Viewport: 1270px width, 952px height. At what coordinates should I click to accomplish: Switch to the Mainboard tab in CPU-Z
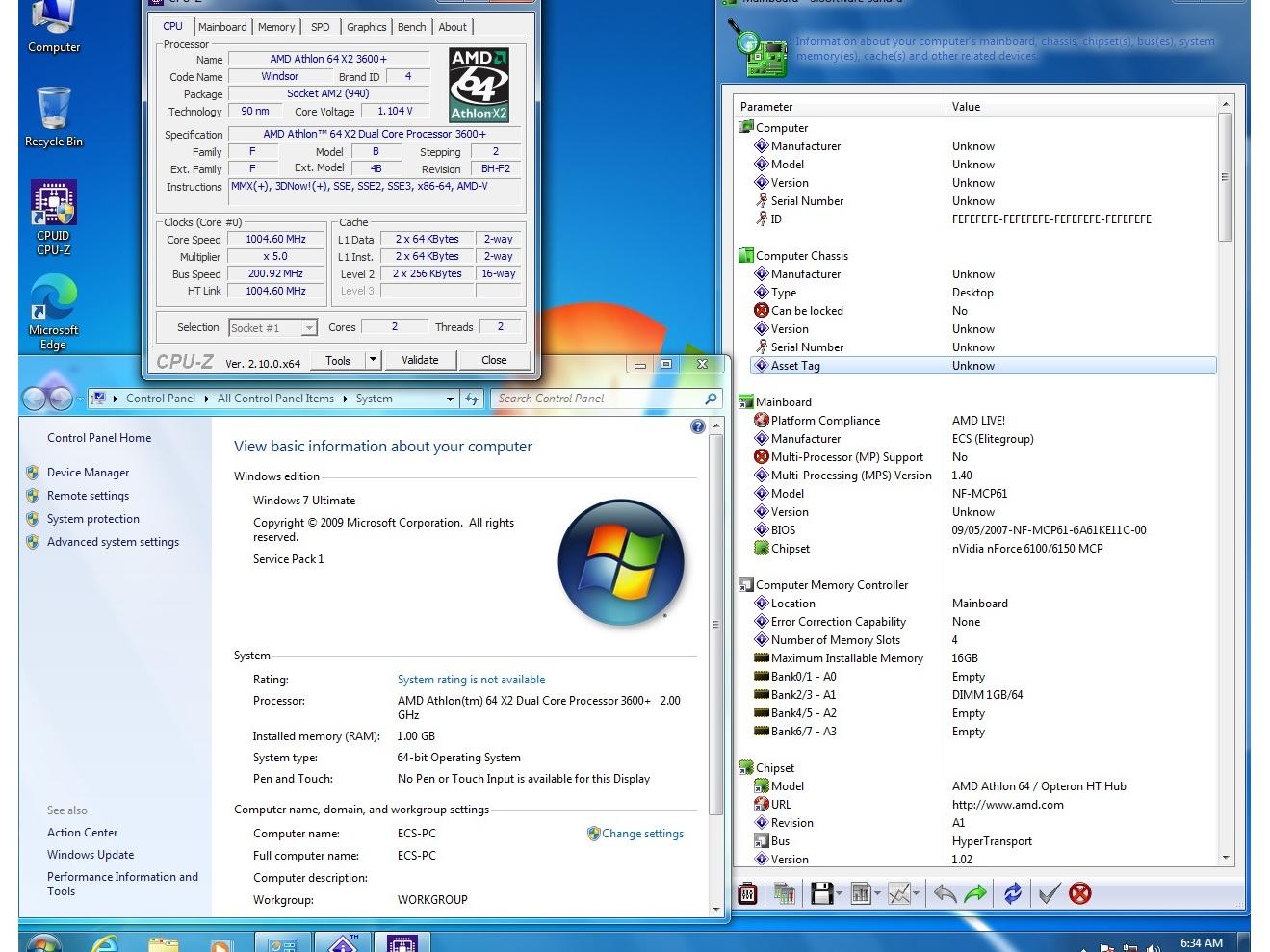tap(222, 27)
